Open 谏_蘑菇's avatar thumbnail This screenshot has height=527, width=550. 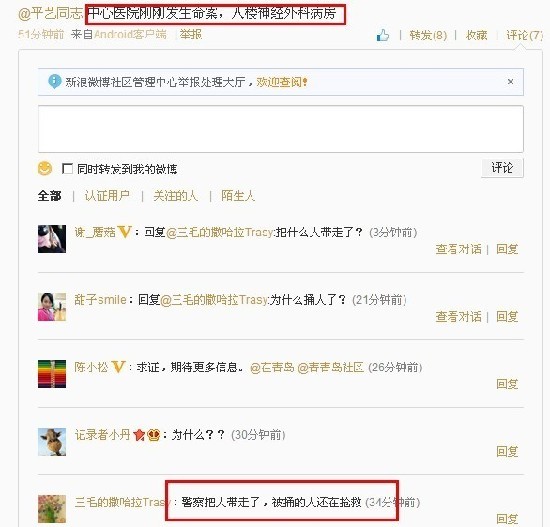pyautogui.click(x=52, y=239)
